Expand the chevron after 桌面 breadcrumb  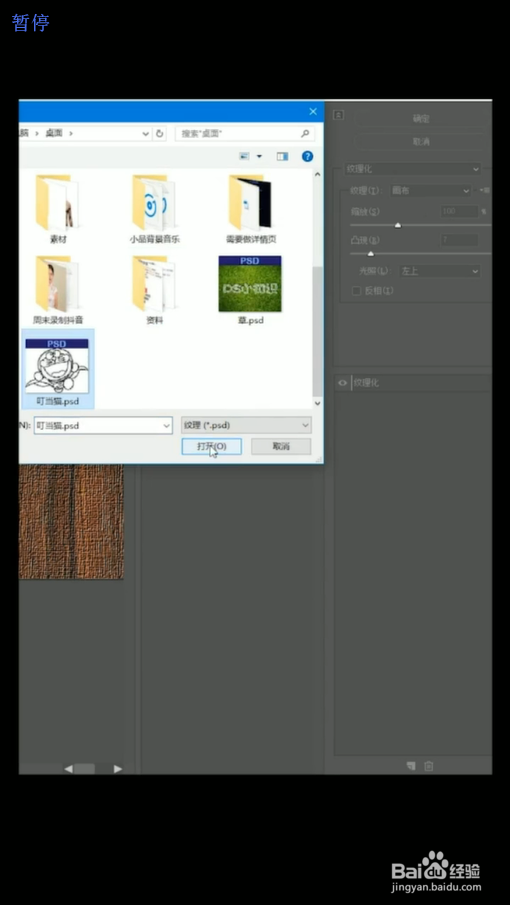71,133
